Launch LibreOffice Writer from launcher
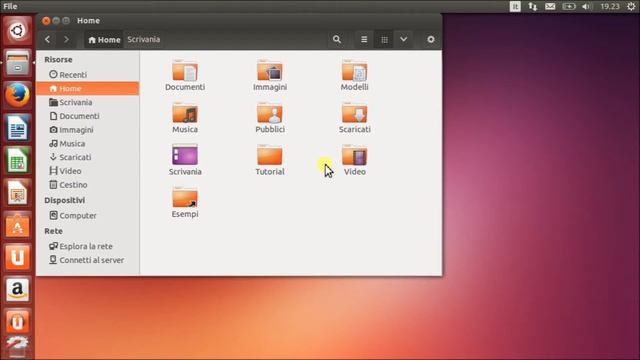 click(17, 128)
